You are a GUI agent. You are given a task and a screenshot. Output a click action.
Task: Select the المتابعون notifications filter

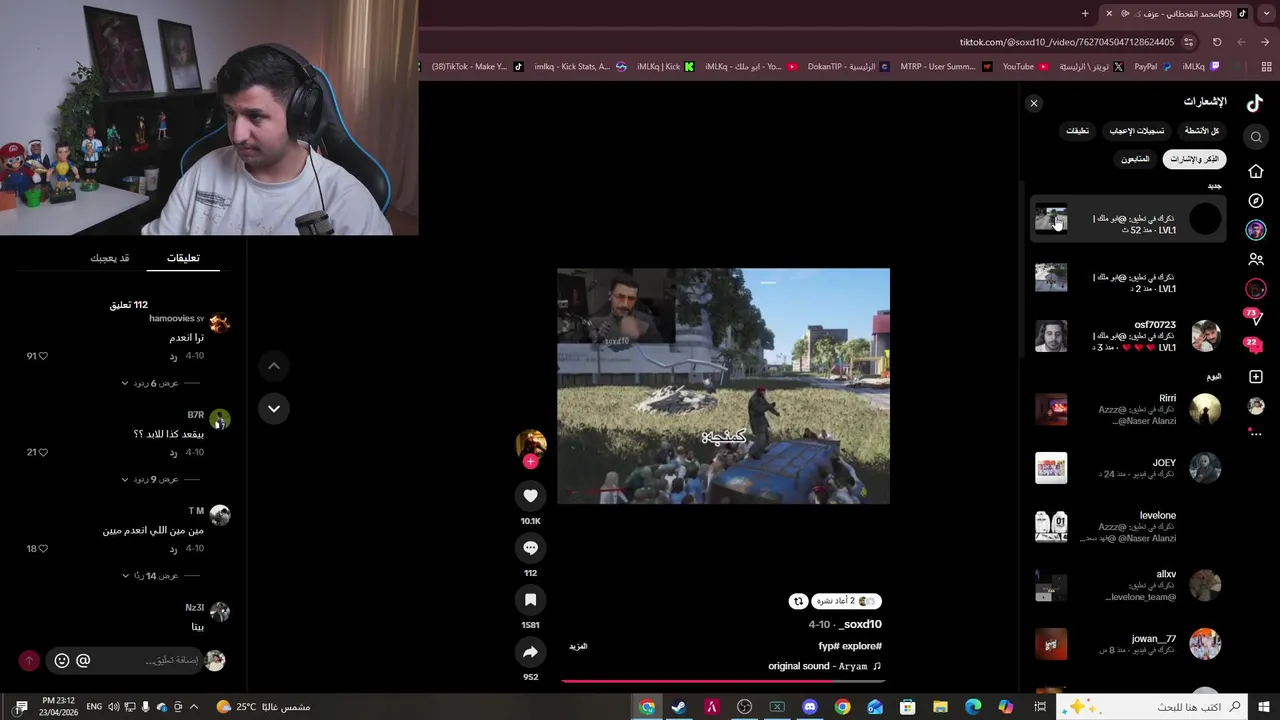1135,159
